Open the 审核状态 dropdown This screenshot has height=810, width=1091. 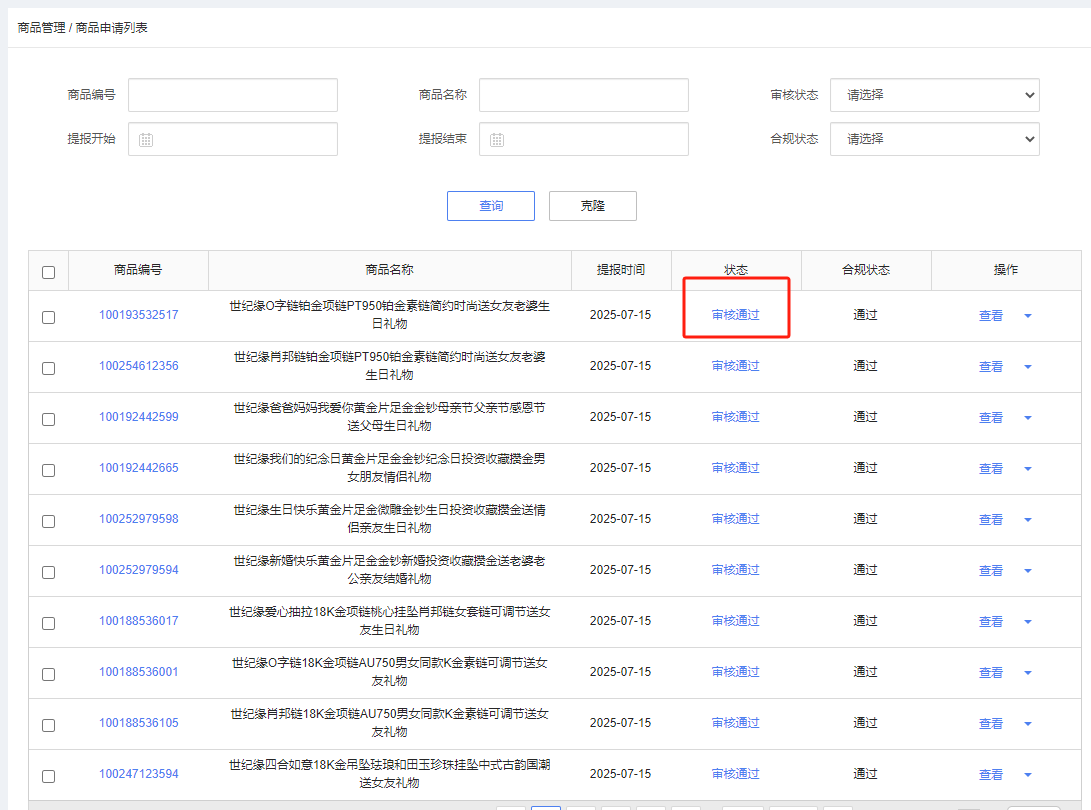coord(934,95)
